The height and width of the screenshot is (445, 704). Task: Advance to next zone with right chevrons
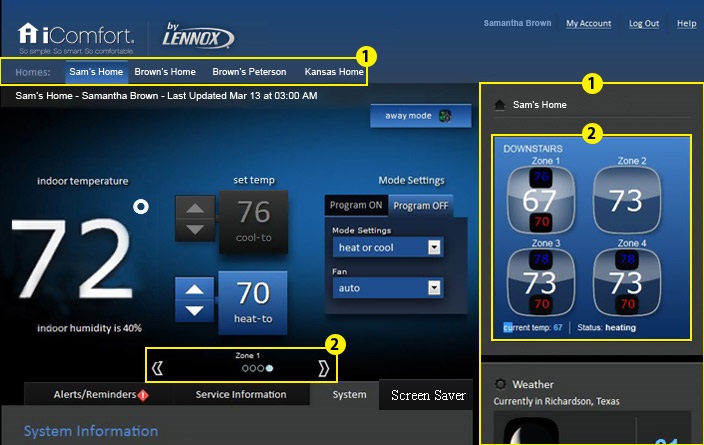pos(322,368)
